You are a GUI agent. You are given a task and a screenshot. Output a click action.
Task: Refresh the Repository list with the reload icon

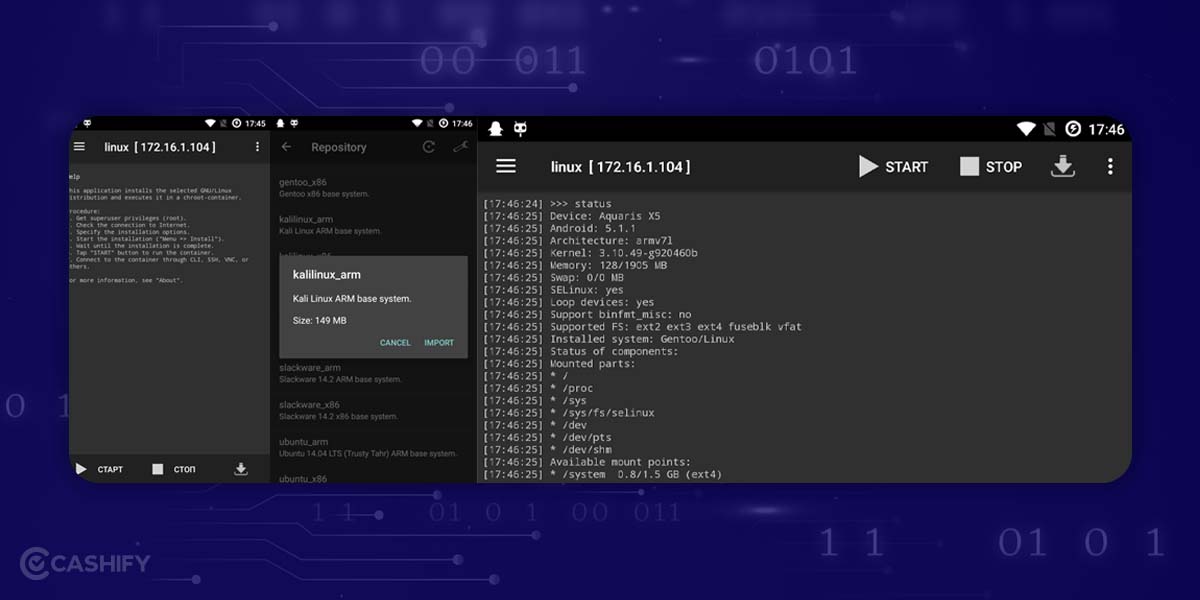tap(429, 146)
